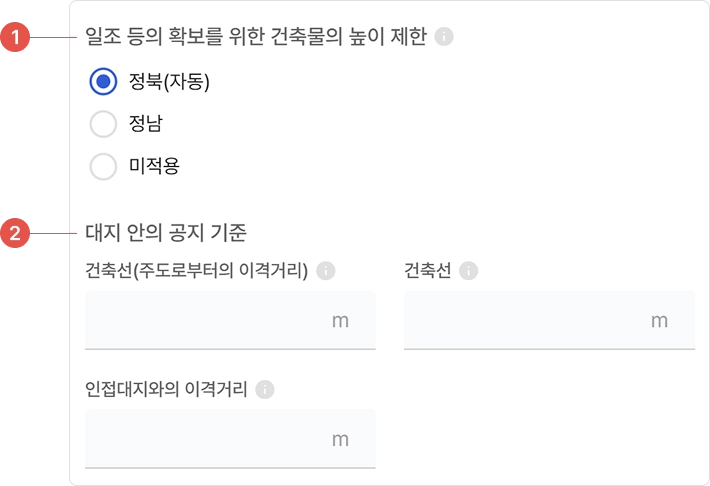Click the red number 1 marker badge
The image size is (710, 486).
(x=14, y=38)
